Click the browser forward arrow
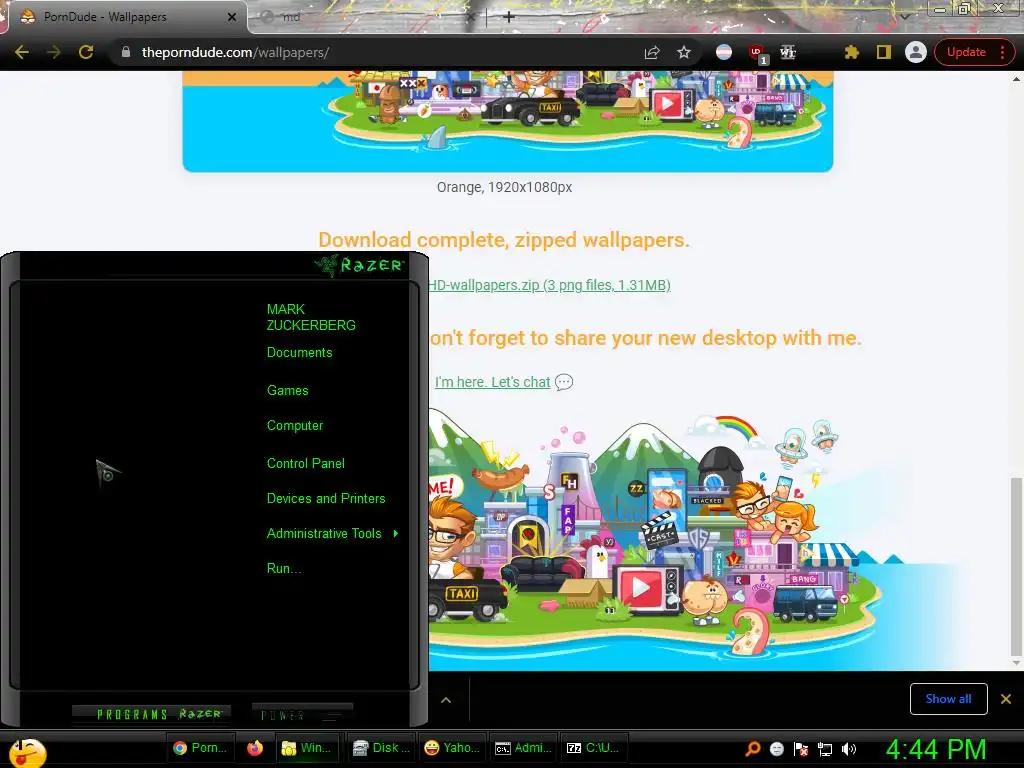 pyautogui.click(x=54, y=52)
